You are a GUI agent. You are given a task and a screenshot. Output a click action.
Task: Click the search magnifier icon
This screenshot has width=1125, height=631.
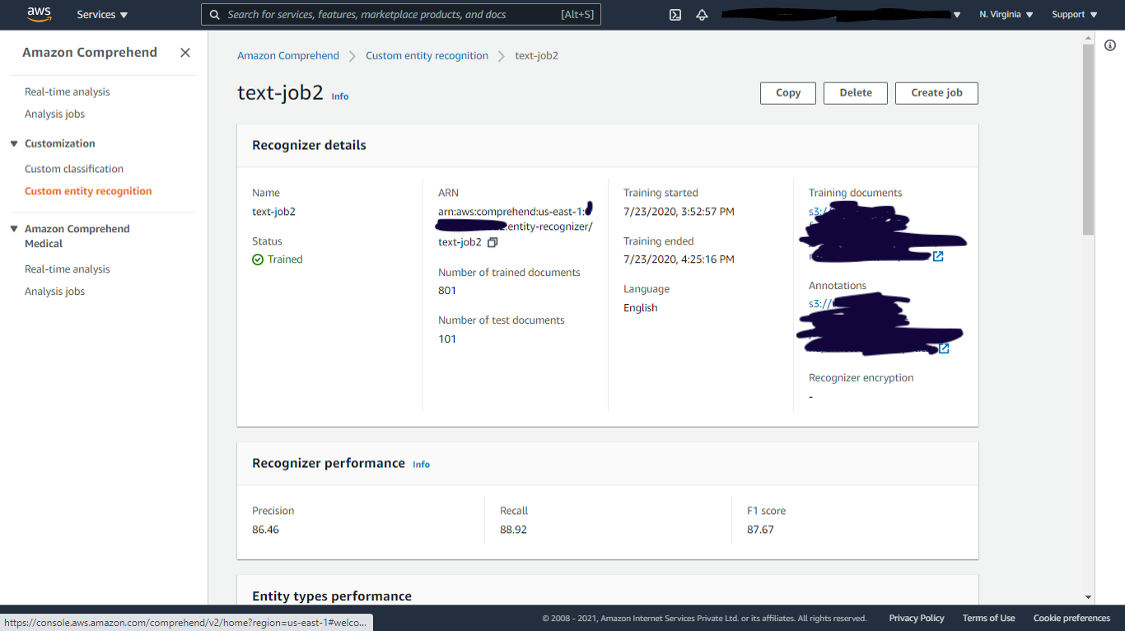215,14
